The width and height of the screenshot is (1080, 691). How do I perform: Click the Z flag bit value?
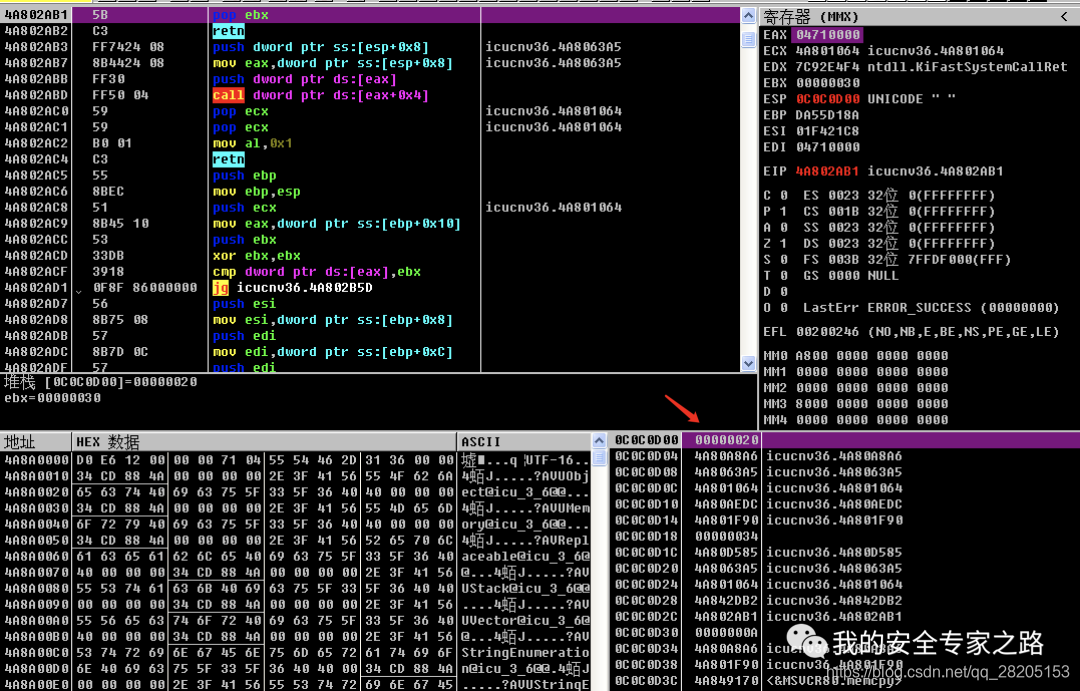(x=784, y=243)
